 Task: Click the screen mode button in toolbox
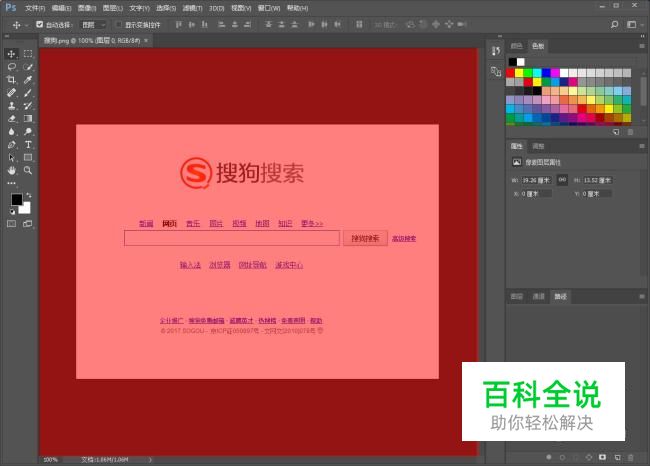tap(28, 224)
